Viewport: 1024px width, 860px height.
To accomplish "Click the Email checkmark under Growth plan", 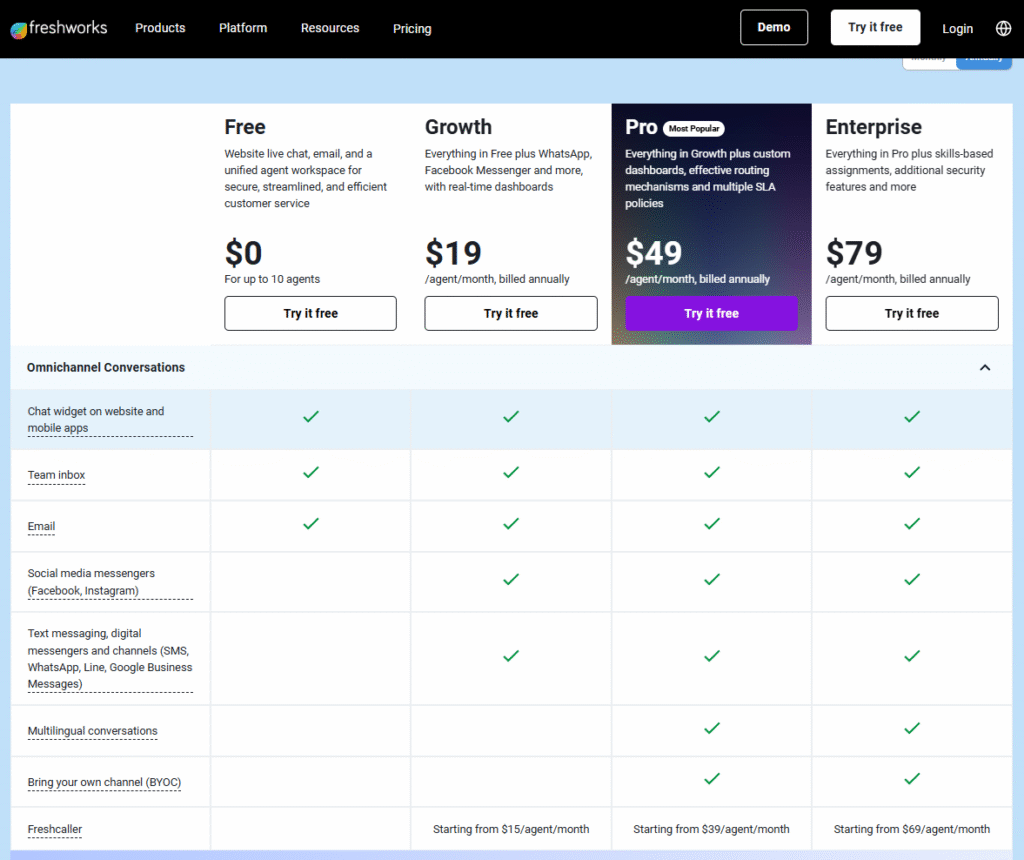I will (x=511, y=524).
